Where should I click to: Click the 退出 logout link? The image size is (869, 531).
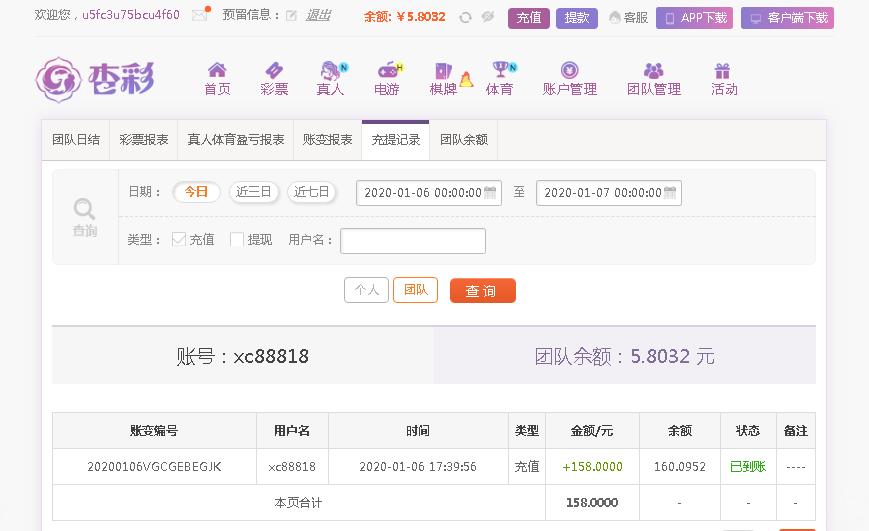tap(318, 16)
